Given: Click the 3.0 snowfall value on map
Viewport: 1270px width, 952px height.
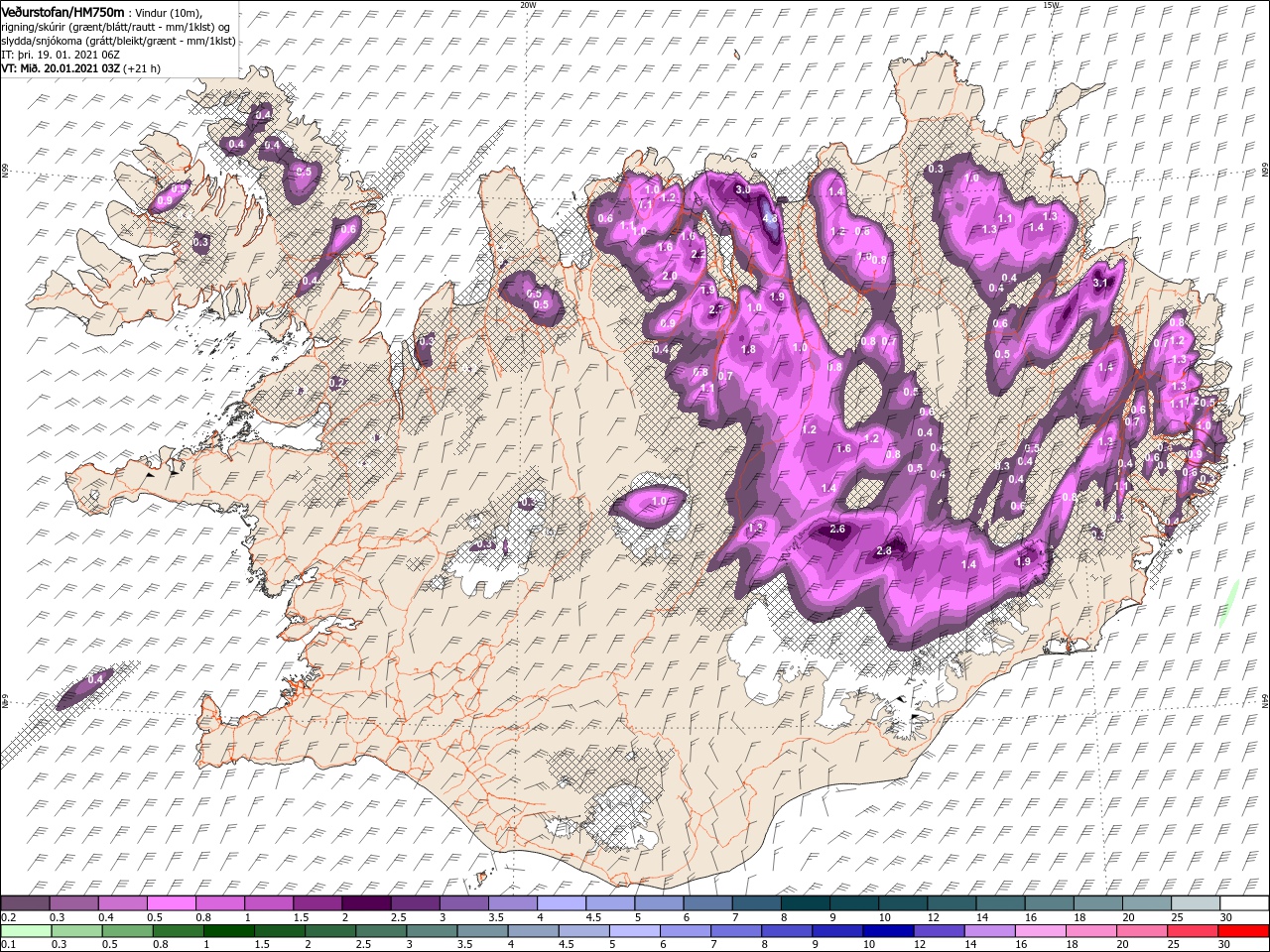Looking at the screenshot, I should [742, 189].
